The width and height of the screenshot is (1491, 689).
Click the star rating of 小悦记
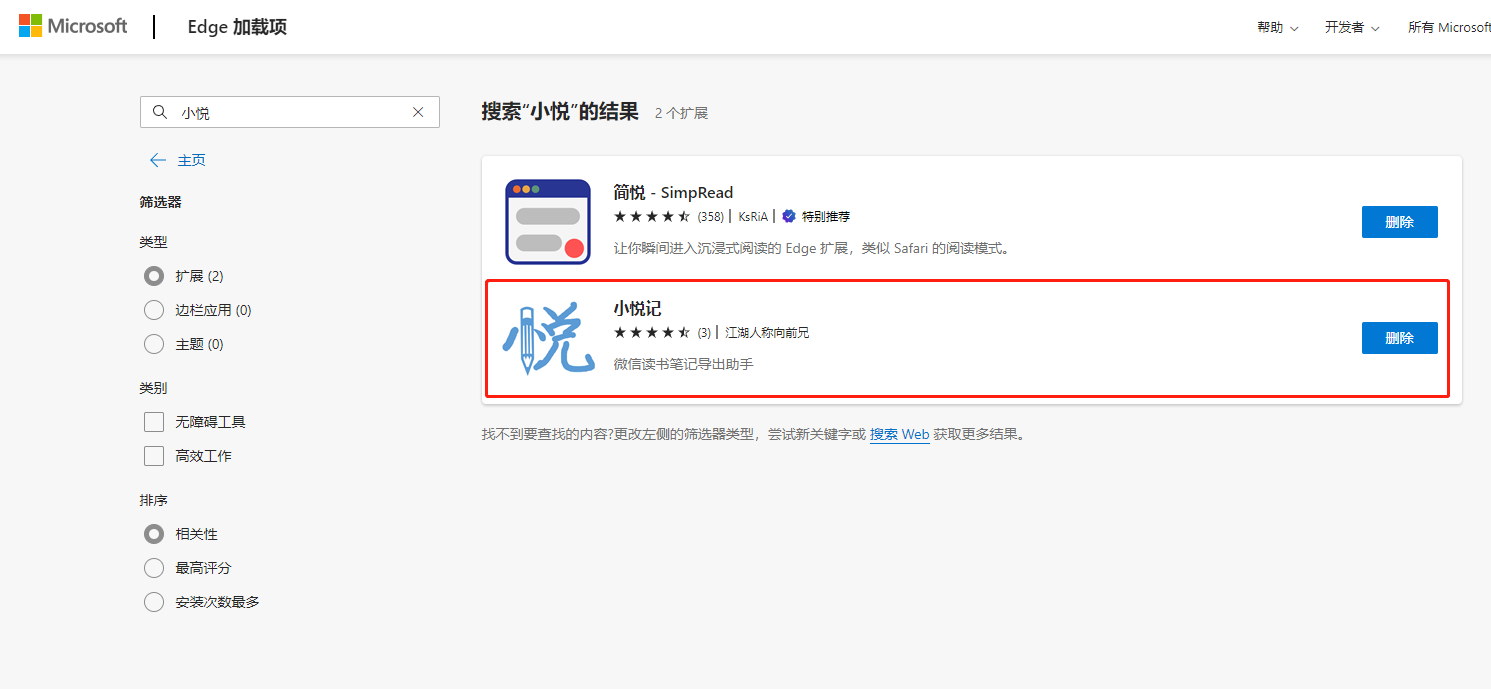[x=652, y=333]
